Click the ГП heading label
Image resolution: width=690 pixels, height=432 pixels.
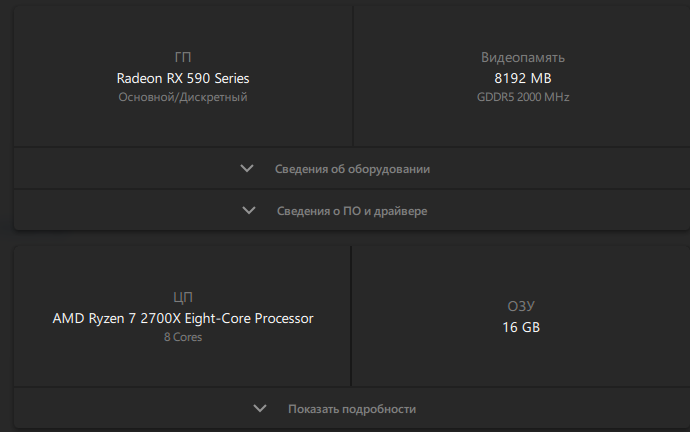pos(183,57)
